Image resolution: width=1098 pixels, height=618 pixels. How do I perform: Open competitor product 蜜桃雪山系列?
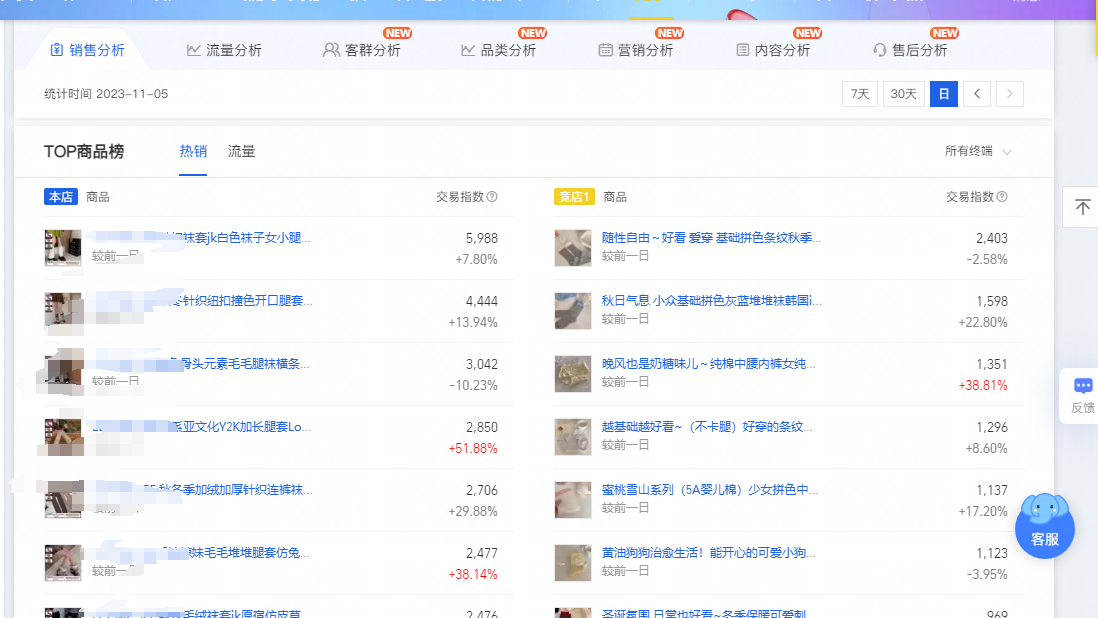pyautogui.click(x=709, y=490)
